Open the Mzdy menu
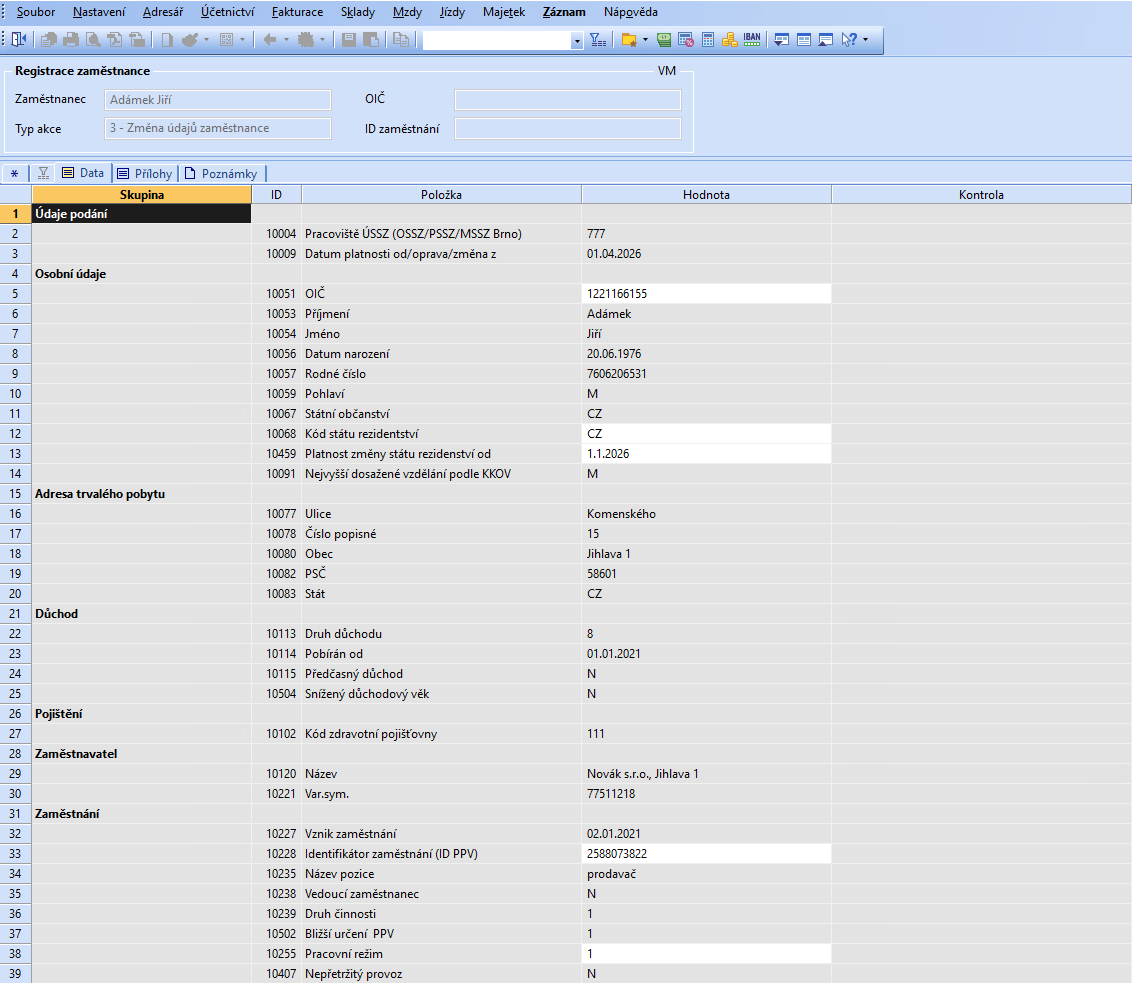Screen dimensions: 1132x983 [x=407, y=13]
